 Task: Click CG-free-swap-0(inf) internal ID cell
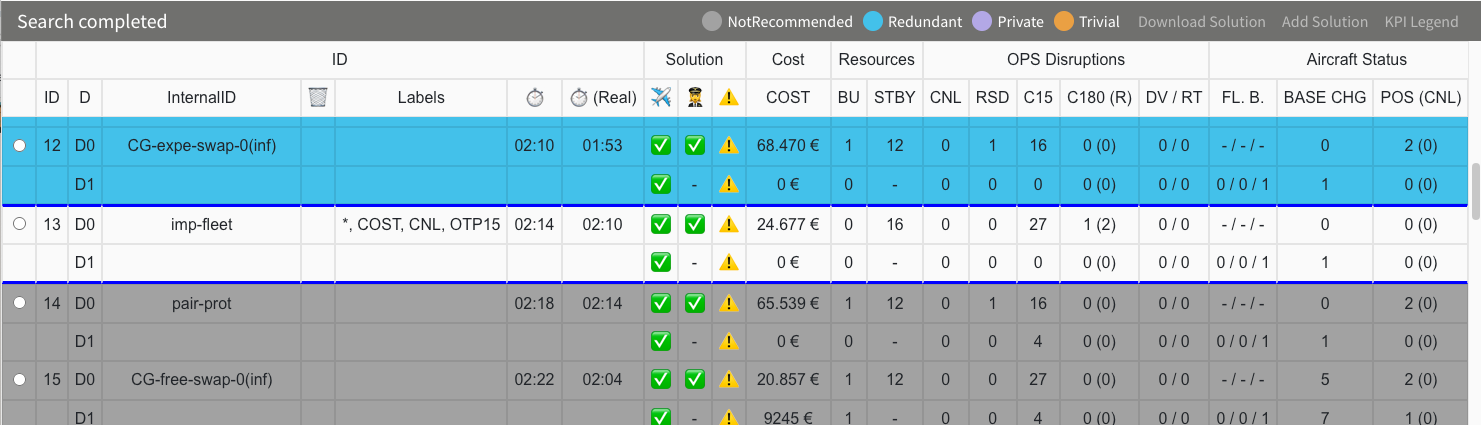point(202,380)
